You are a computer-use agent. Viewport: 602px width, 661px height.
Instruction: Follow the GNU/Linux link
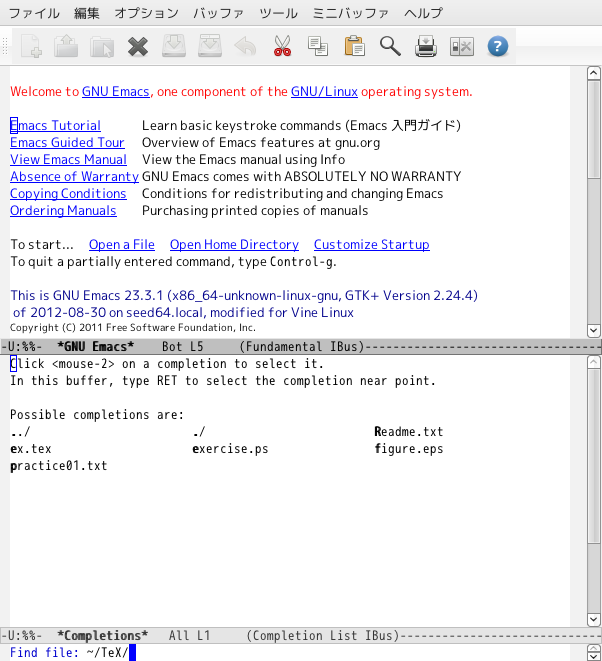[324, 91]
